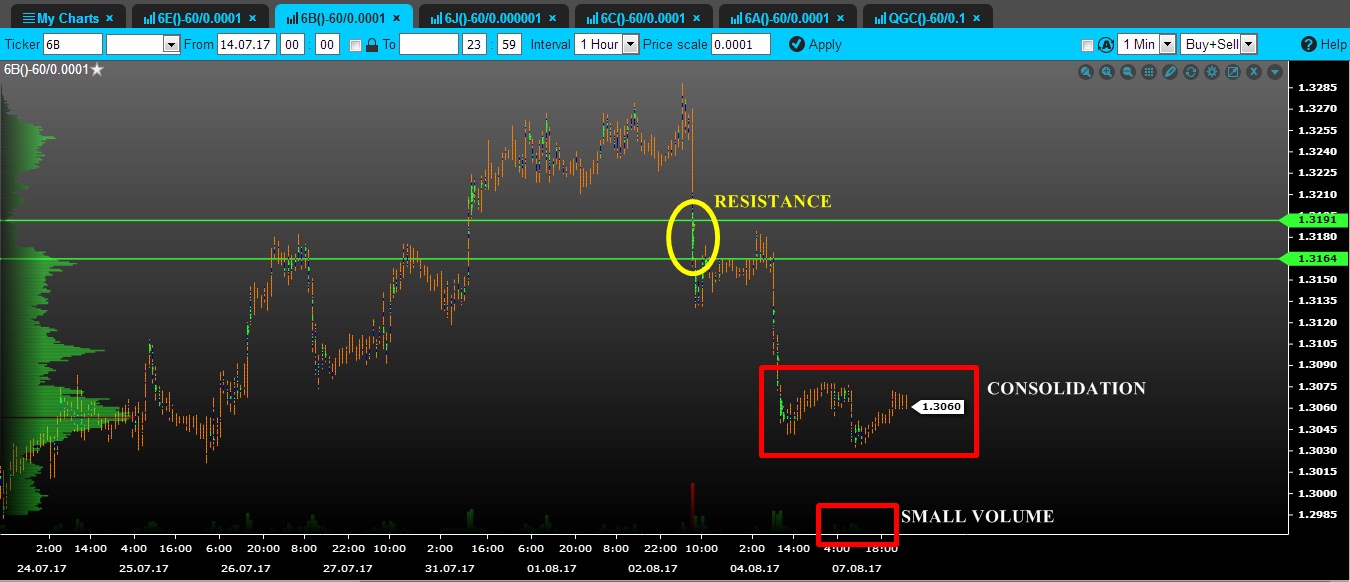
Task: Click the padlock icon next to the To date
Action: click(372, 44)
